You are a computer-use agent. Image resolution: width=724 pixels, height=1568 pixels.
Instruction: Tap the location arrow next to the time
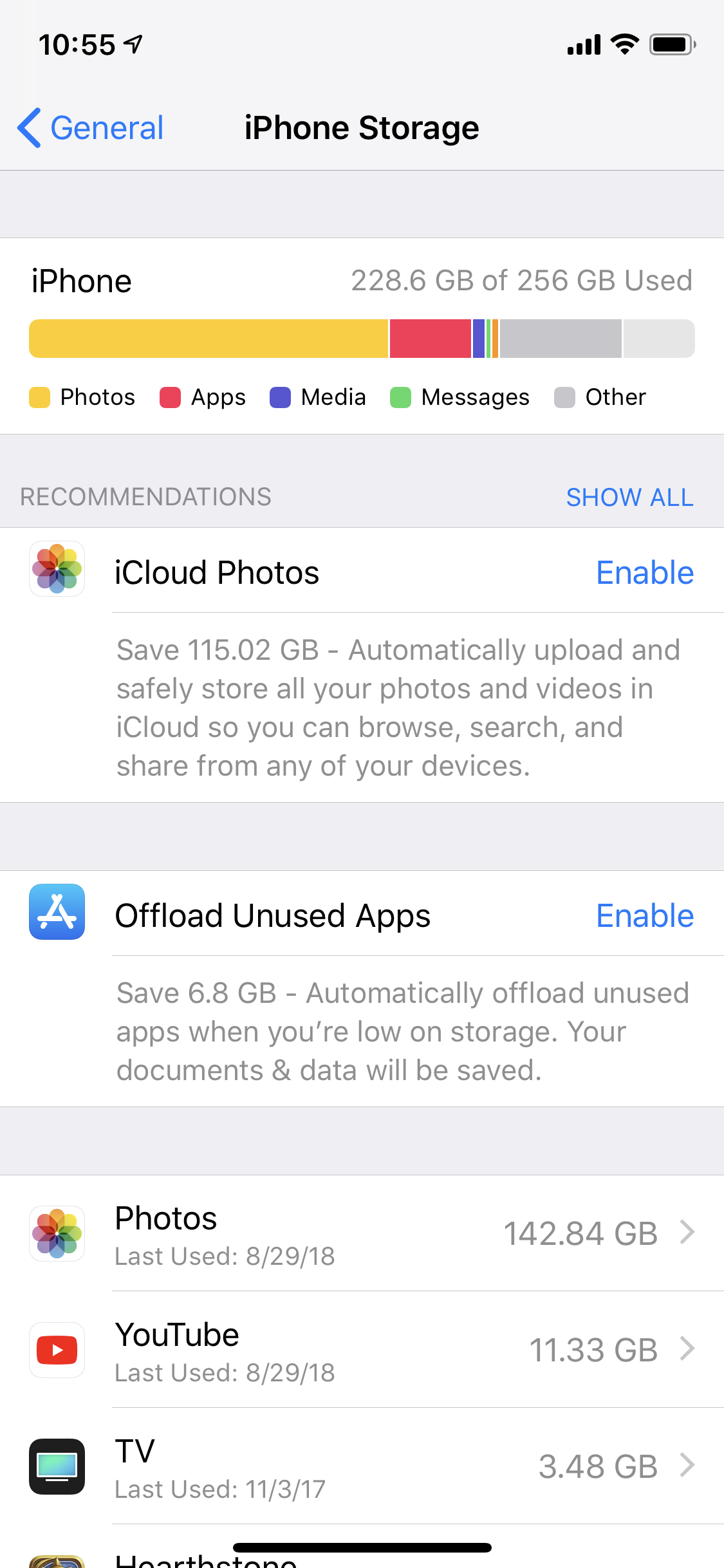[x=133, y=44]
